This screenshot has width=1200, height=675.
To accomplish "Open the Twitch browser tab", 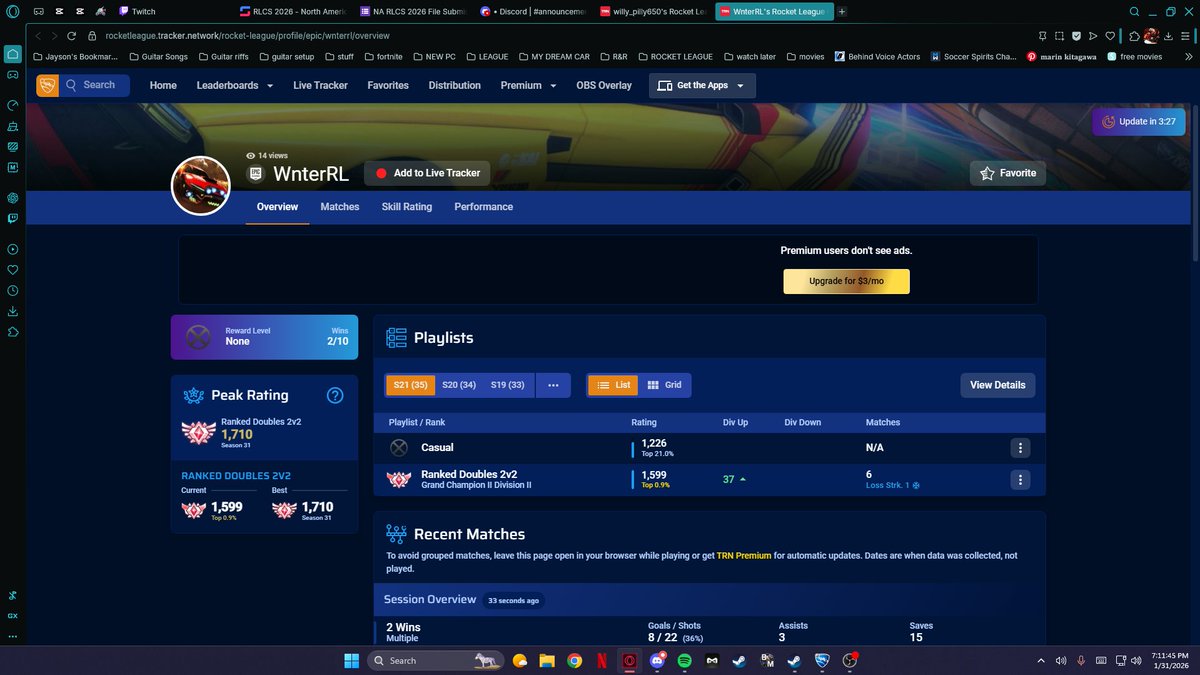I will coord(136,12).
